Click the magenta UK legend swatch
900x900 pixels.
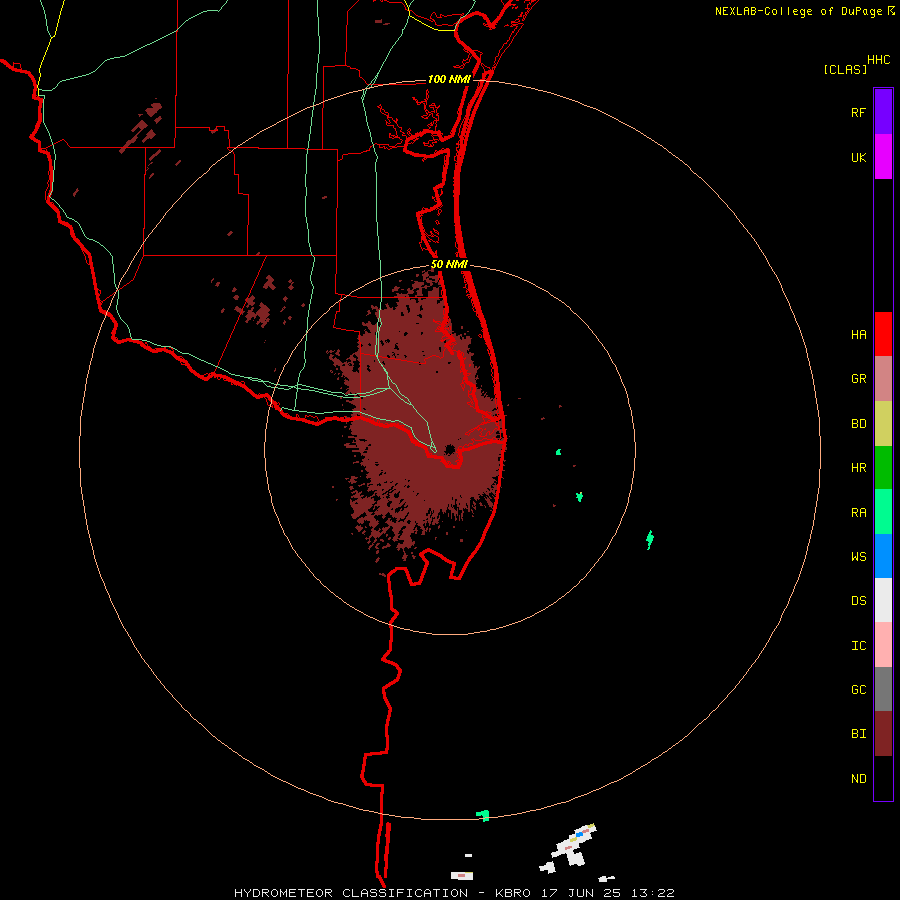[883, 157]
